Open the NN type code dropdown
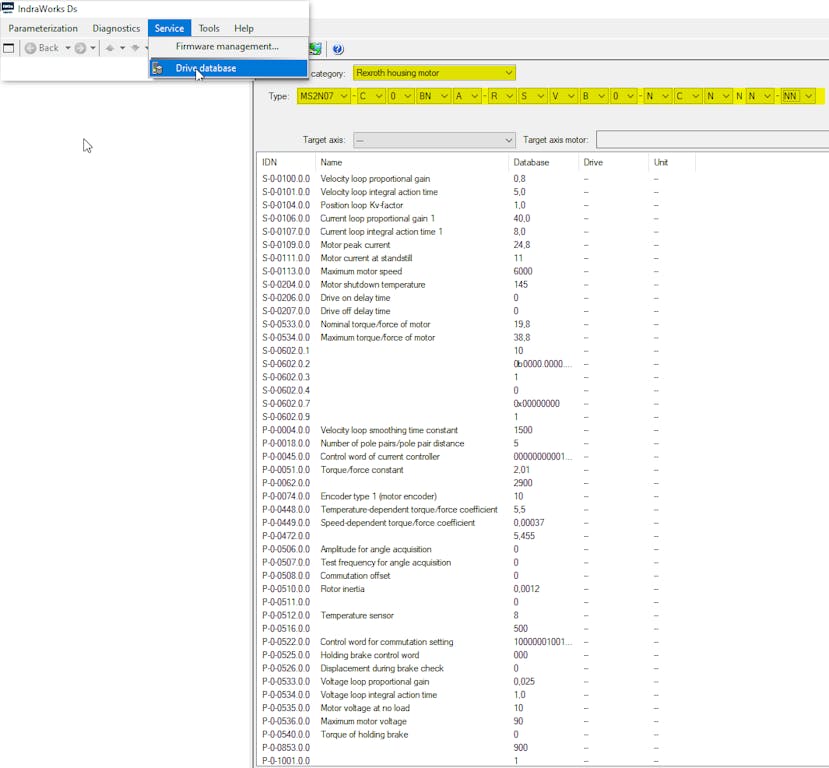The width and height of the screenshot is (829, 768). pyautogui.click(x=808, y=96)
